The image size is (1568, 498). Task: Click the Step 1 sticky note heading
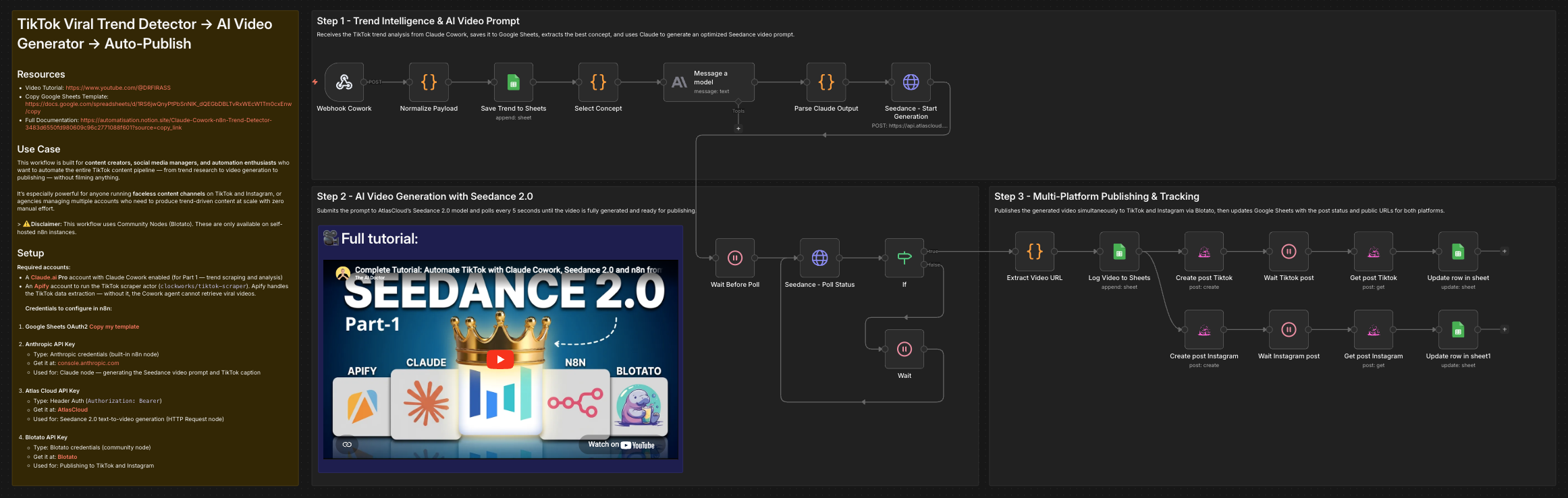click(418, 21)
